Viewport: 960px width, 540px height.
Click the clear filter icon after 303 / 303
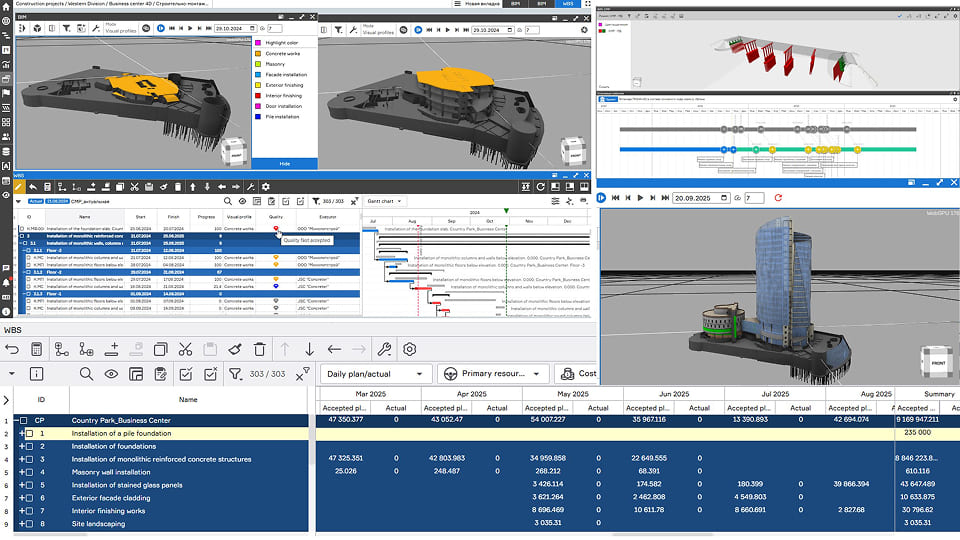302,373
